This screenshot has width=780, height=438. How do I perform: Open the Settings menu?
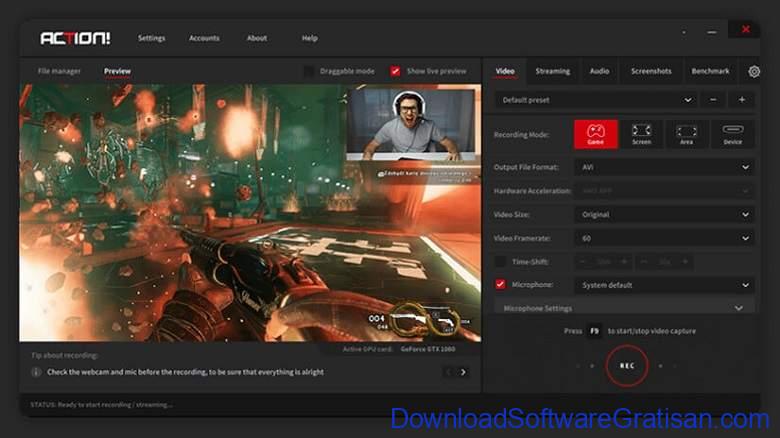coord(151,38)
